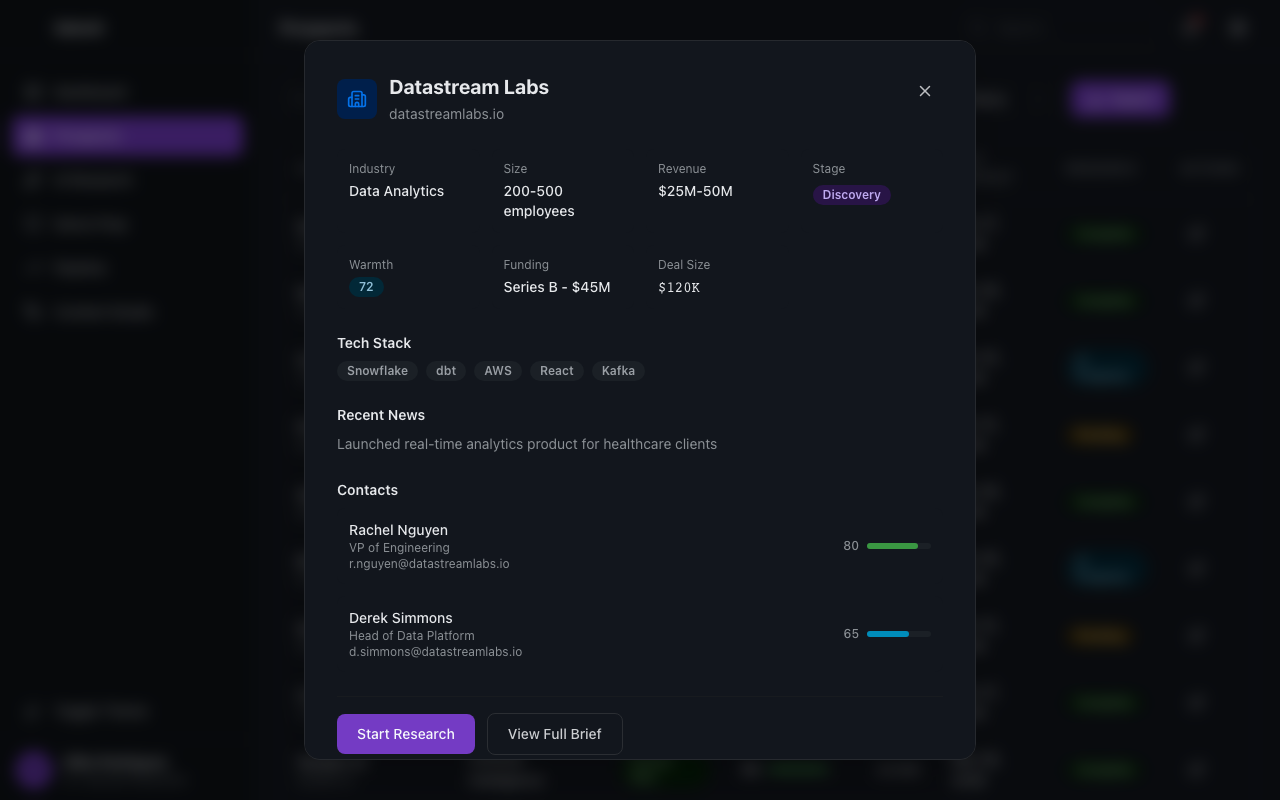Open View Full Brief
The width and height of the screenshot is (1280, 800).
555,734
